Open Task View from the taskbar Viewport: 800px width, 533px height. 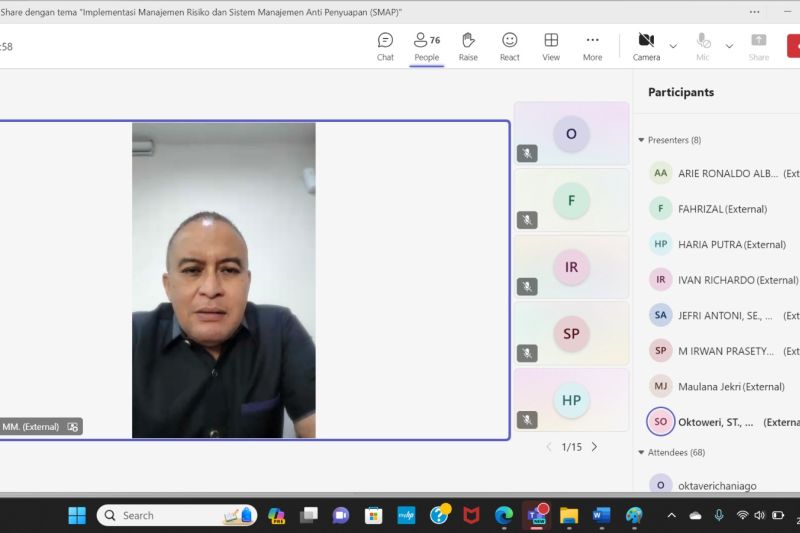[x=309, y=515]
